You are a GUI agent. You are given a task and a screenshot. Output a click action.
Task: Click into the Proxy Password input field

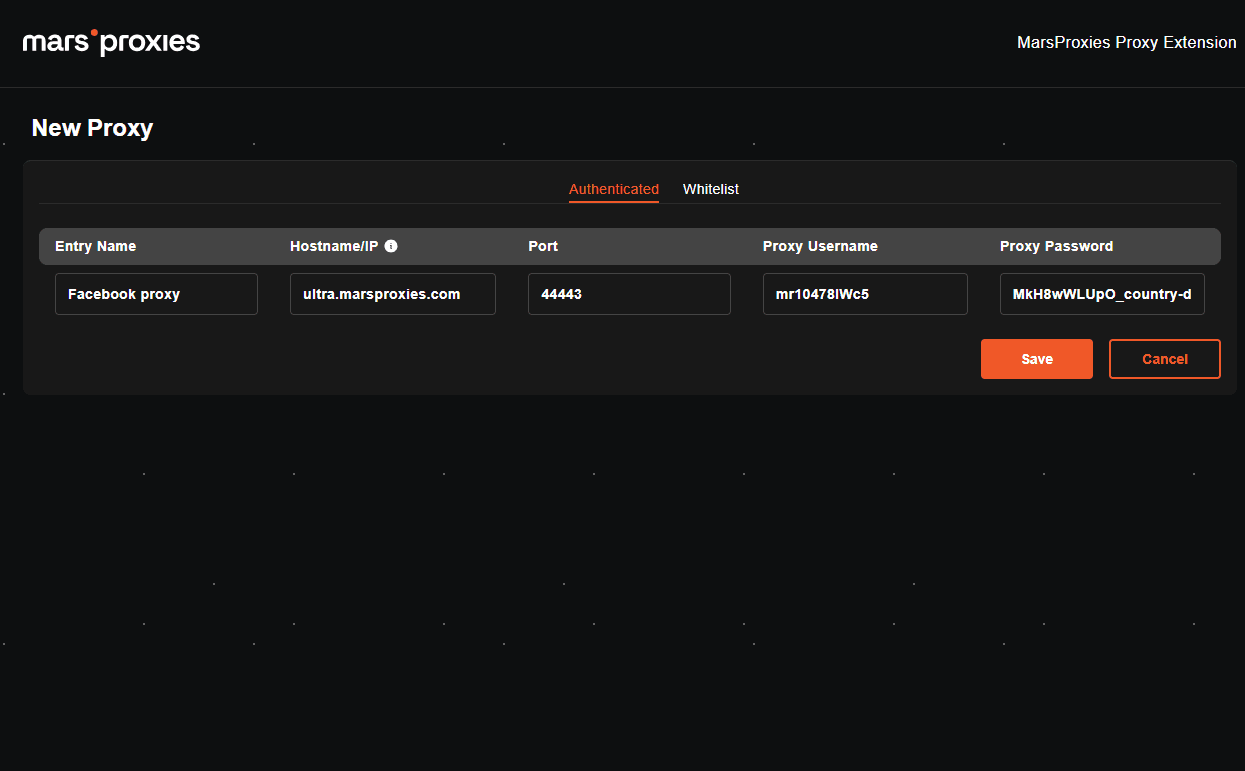1101,294
